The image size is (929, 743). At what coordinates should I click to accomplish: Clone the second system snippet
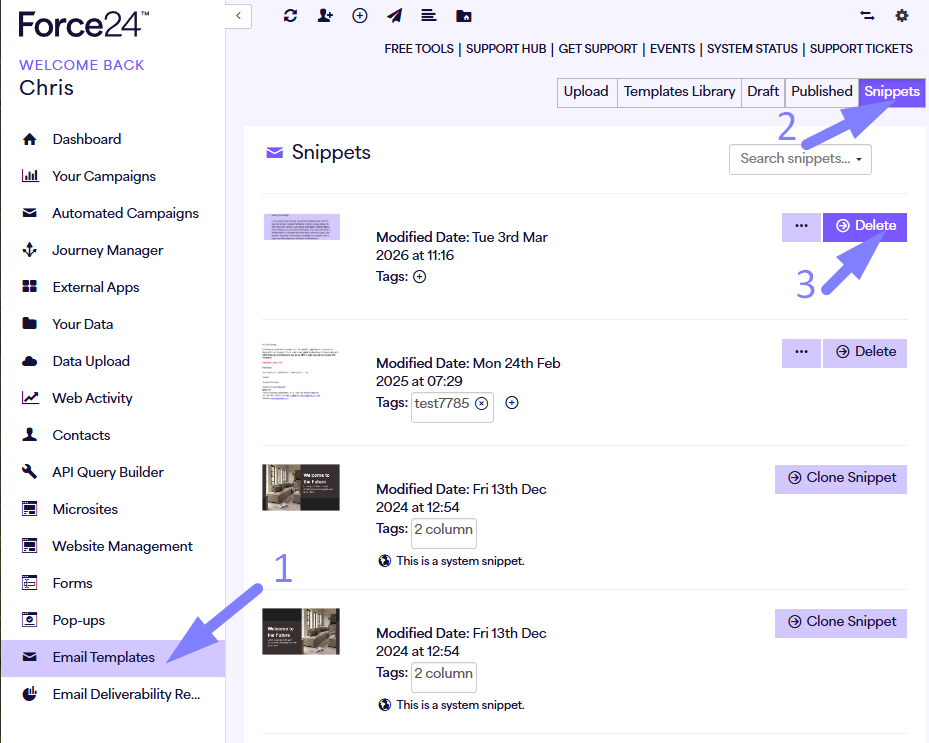841,623
